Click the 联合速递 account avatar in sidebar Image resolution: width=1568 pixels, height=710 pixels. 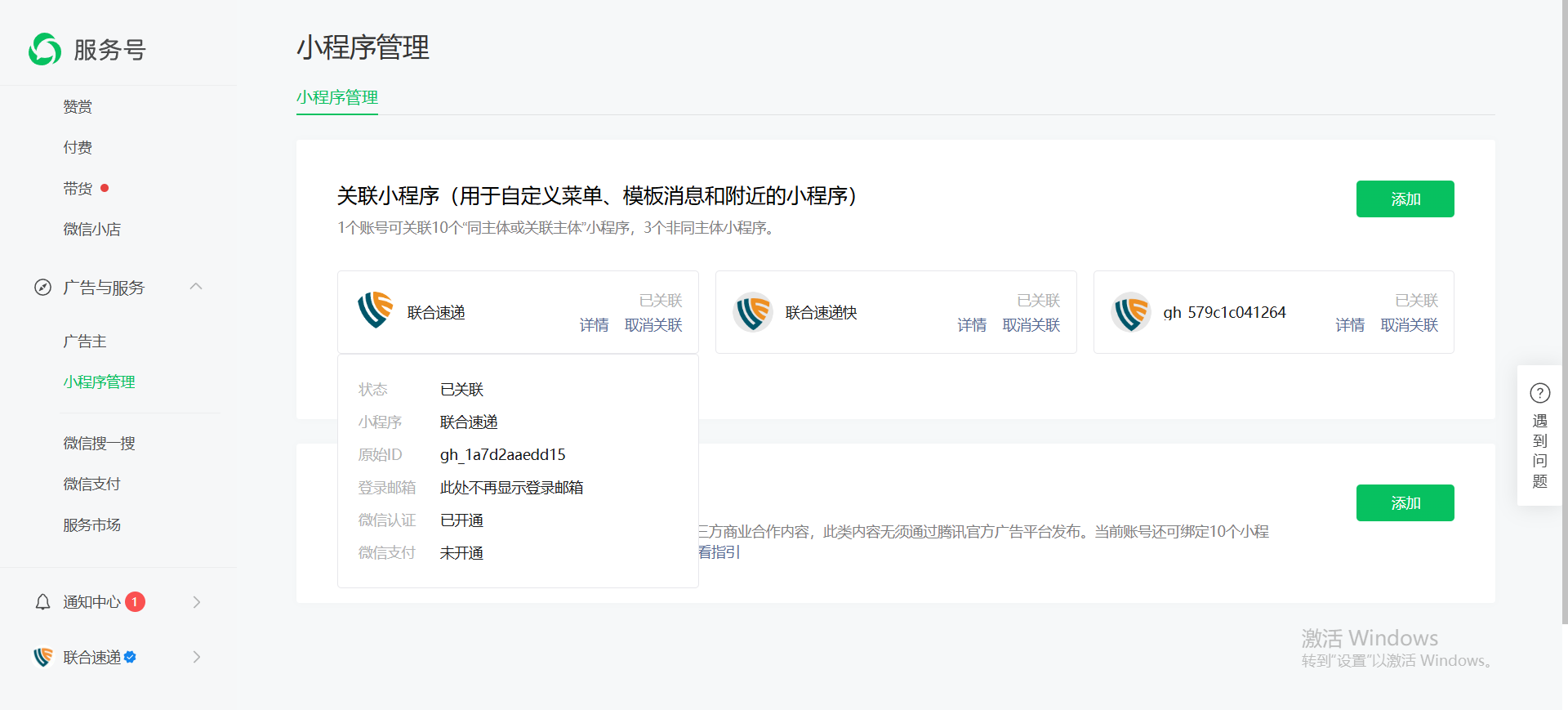pyautogui.click(x=42, y=657)
